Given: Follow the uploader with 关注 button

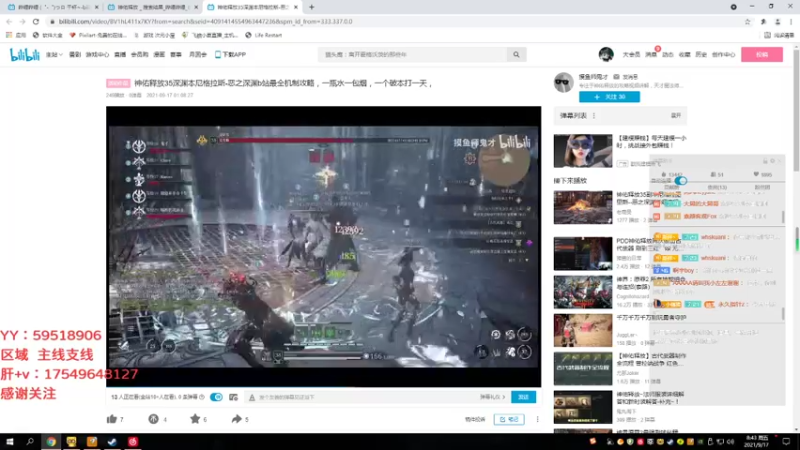Looking at the screenshot, I should (x=609, y=97).
